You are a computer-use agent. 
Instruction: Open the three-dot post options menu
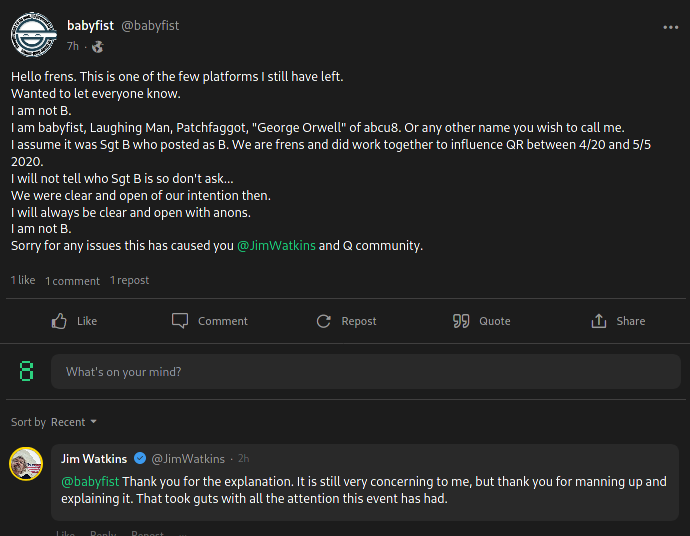(x=671, y=27)
